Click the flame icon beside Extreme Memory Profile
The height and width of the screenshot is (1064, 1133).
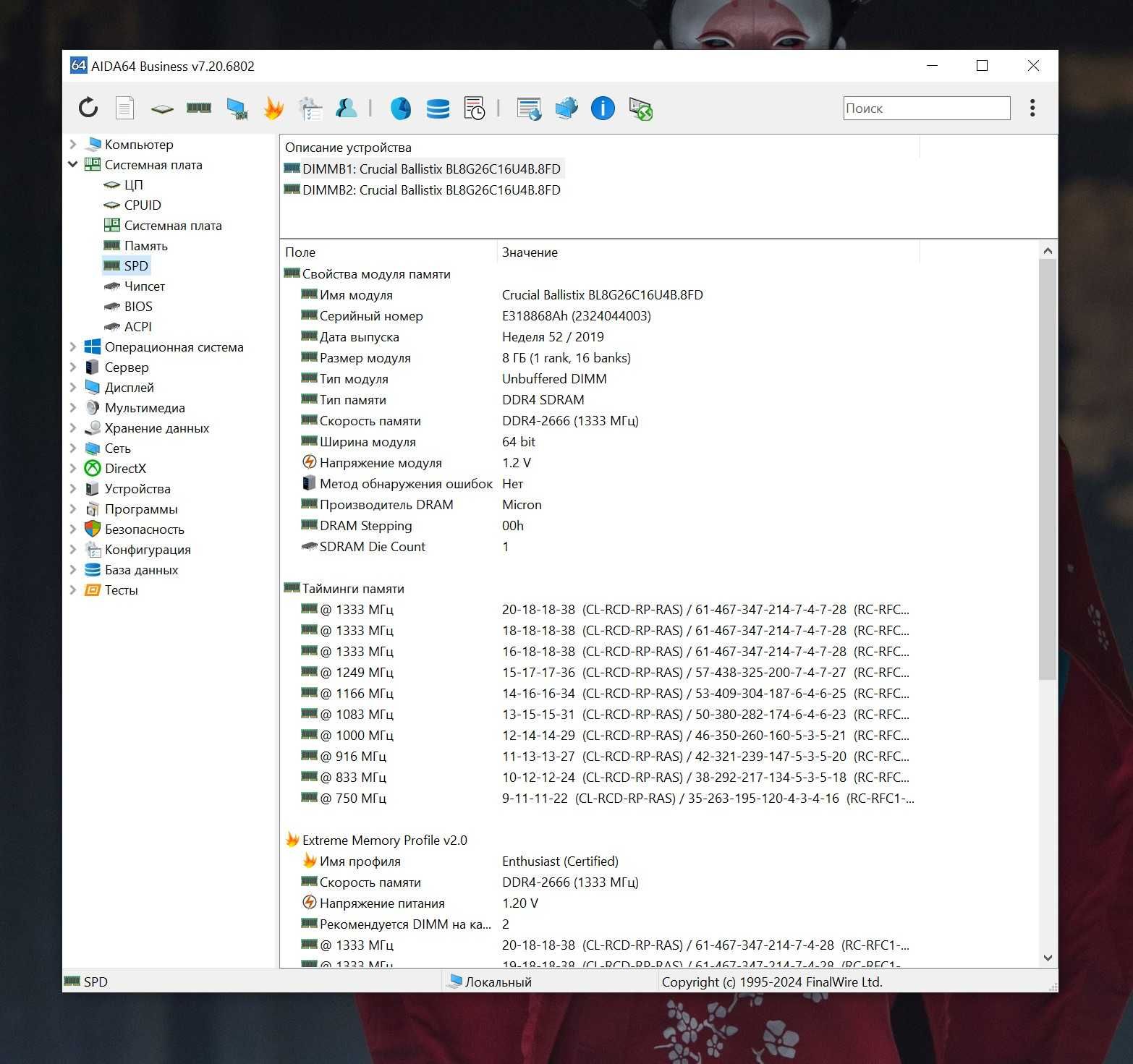click(x=292, y=839)
